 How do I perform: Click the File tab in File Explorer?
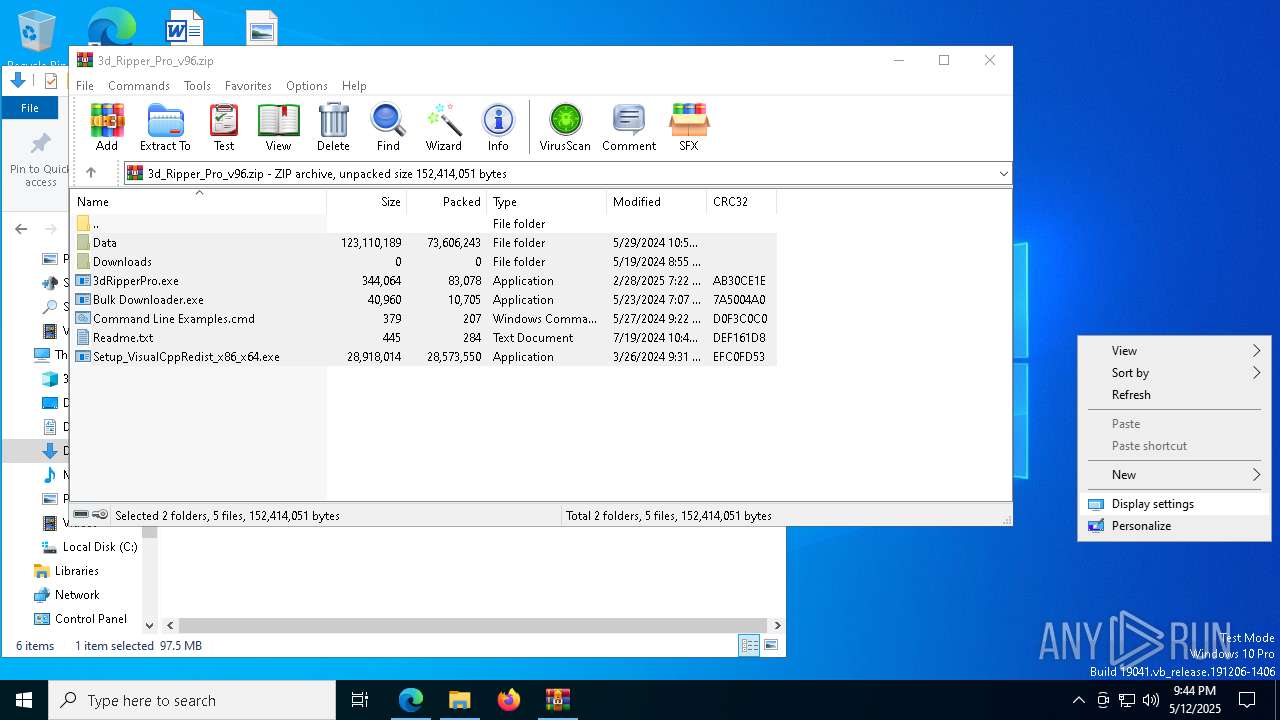(x=30, y=108)
